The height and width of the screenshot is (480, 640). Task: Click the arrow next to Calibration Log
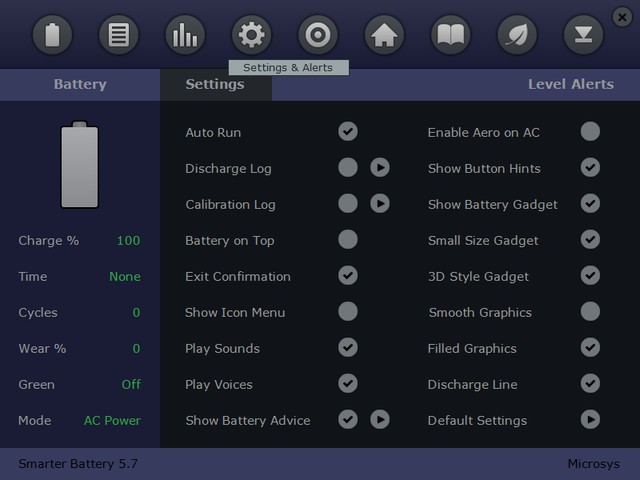pyautogui.click(x=380, y=204)
